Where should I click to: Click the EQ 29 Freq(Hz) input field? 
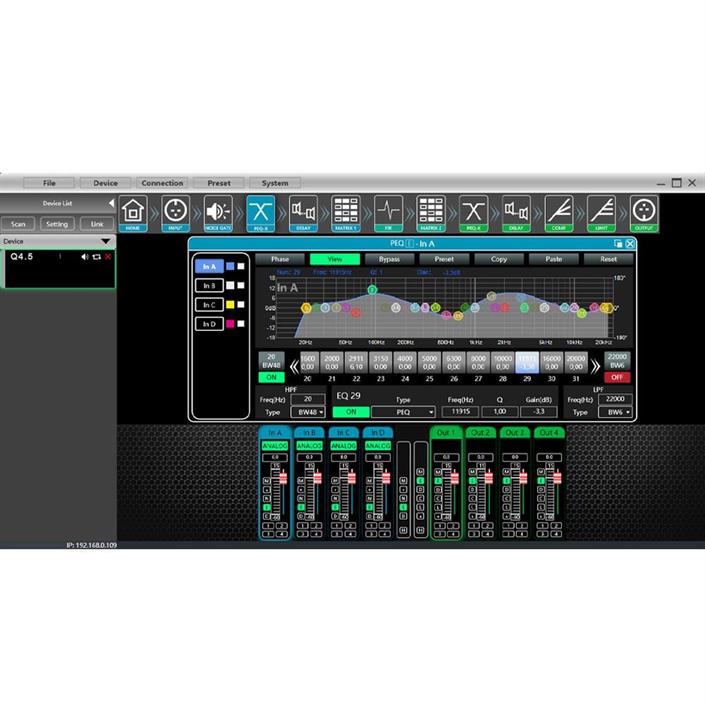(460, 412)
